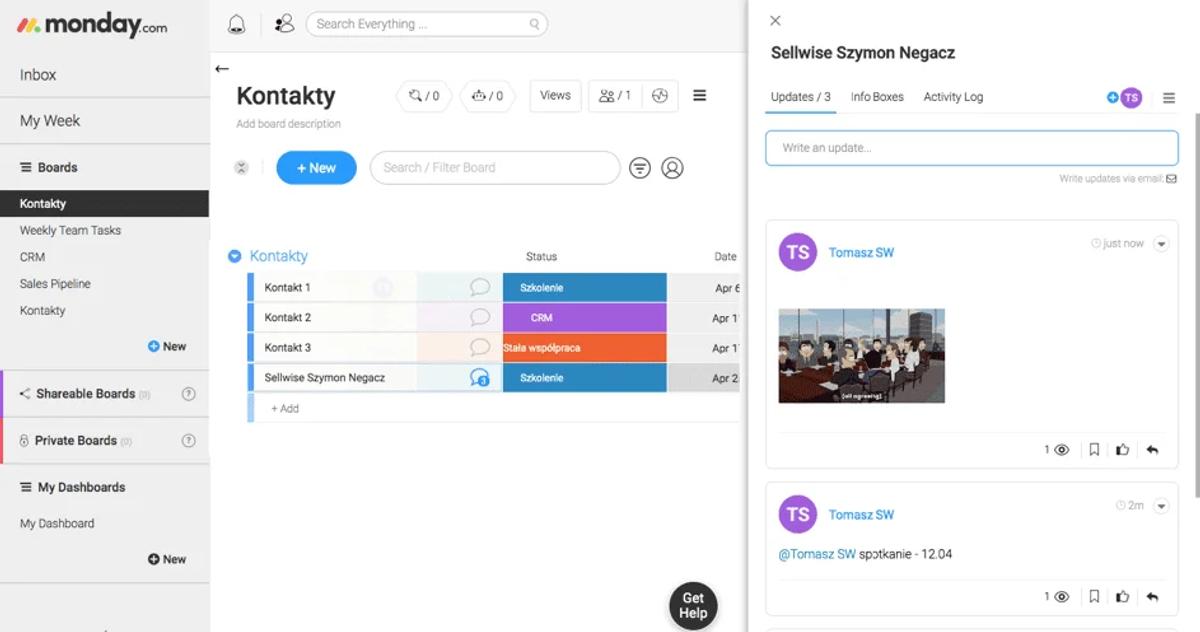1200x632 pixels.
Task: Reply to the spotkanie 12.04 update
Action: tap(1152, 597)
